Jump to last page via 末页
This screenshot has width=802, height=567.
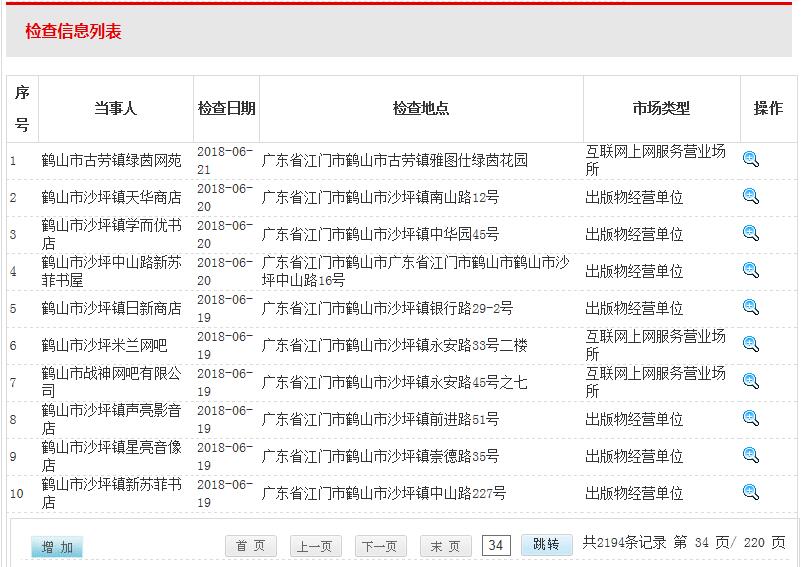click(x=445, y=546)
